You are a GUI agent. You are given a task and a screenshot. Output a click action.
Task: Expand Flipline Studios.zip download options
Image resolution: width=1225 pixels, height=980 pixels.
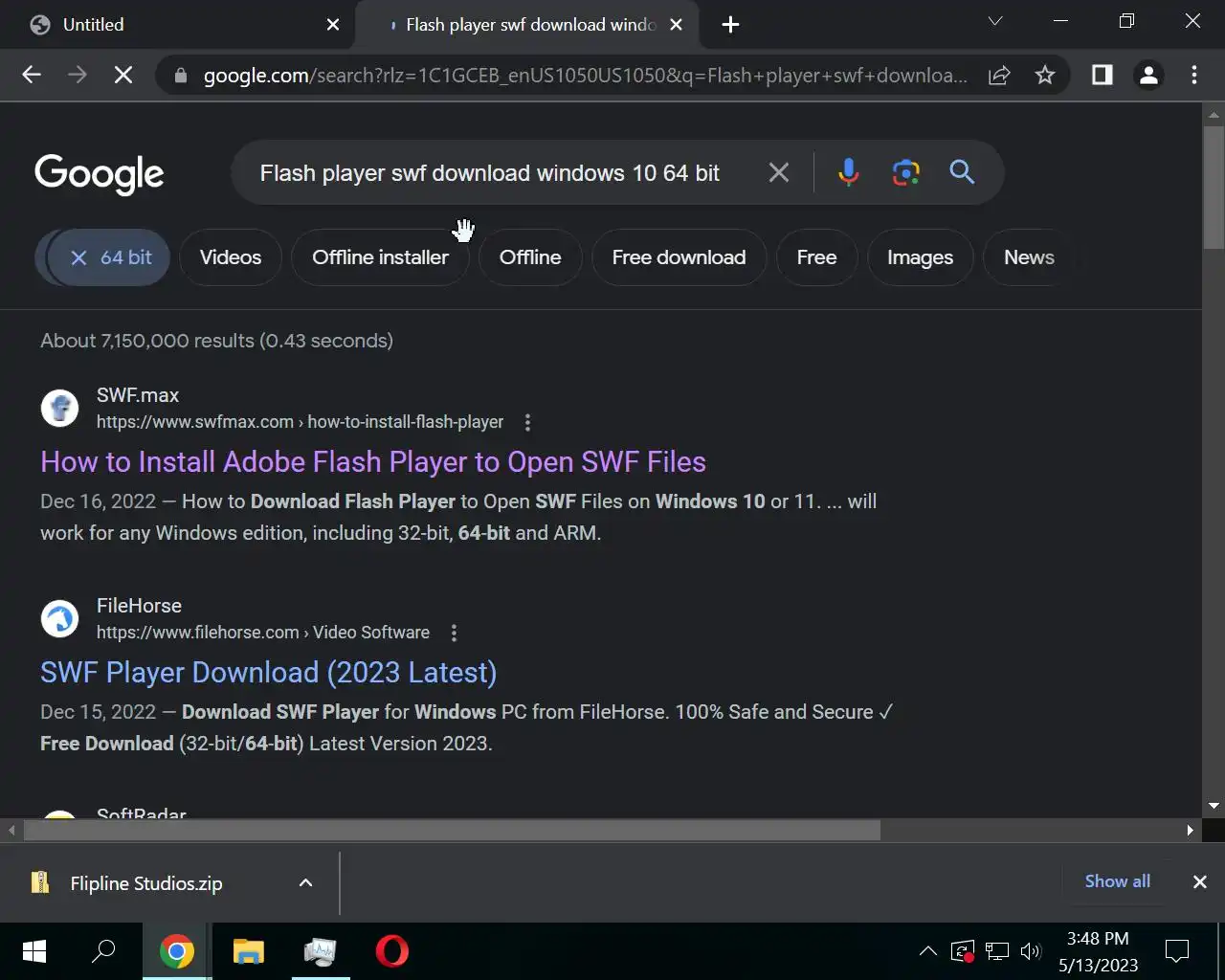click(x=305, y=883)
